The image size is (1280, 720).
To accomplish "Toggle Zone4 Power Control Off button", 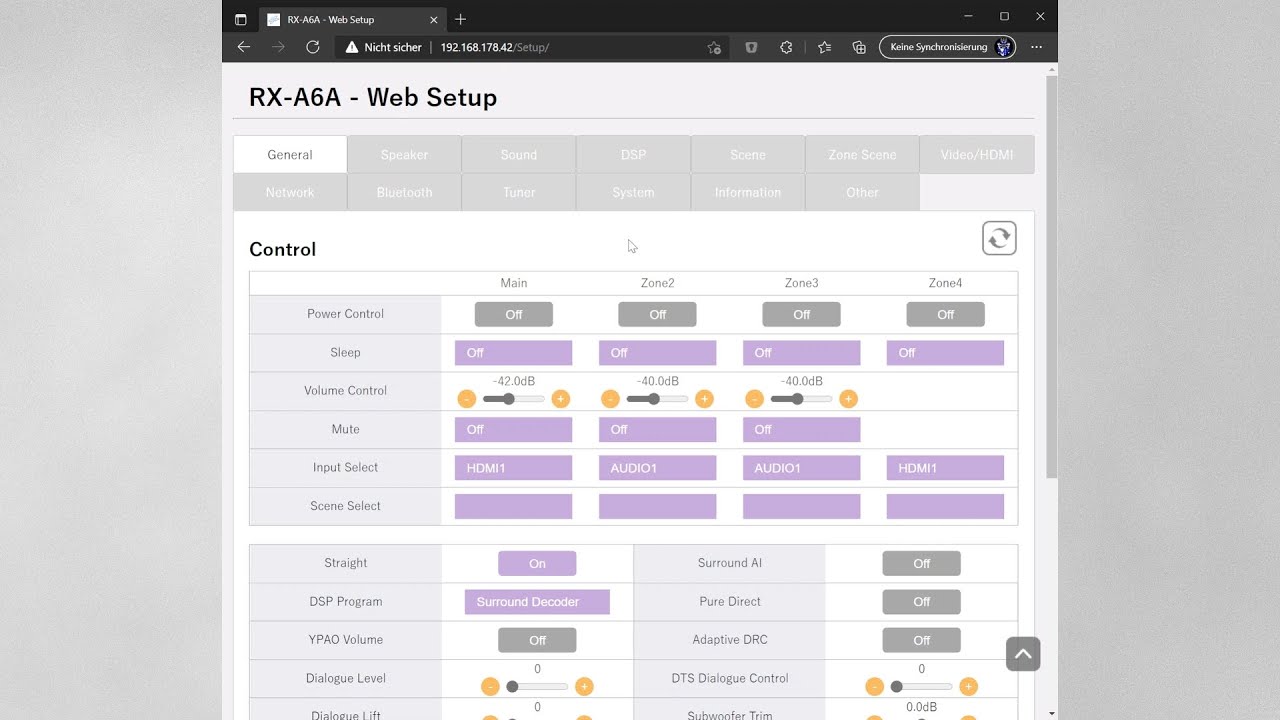I will [x=946, y=314].
